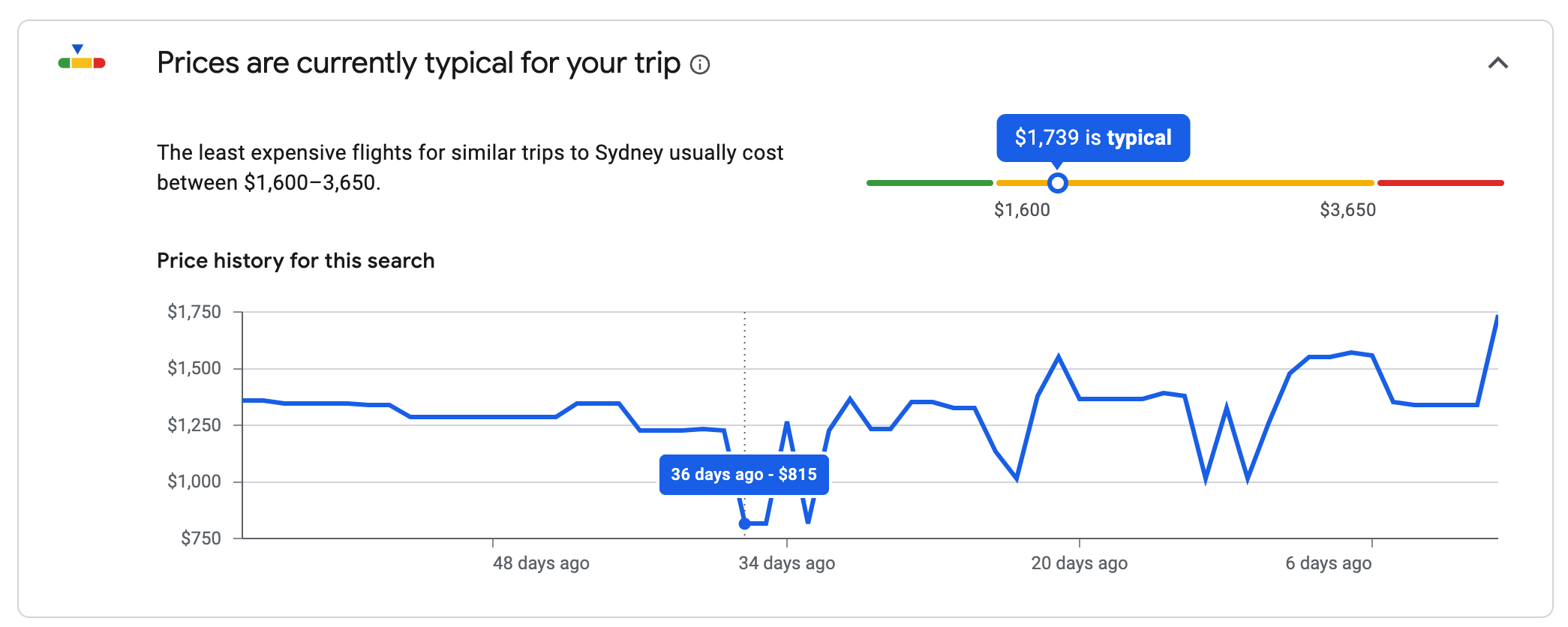
Task: Click the $1,600 label under the range bar
Action: click(1022, 210)
